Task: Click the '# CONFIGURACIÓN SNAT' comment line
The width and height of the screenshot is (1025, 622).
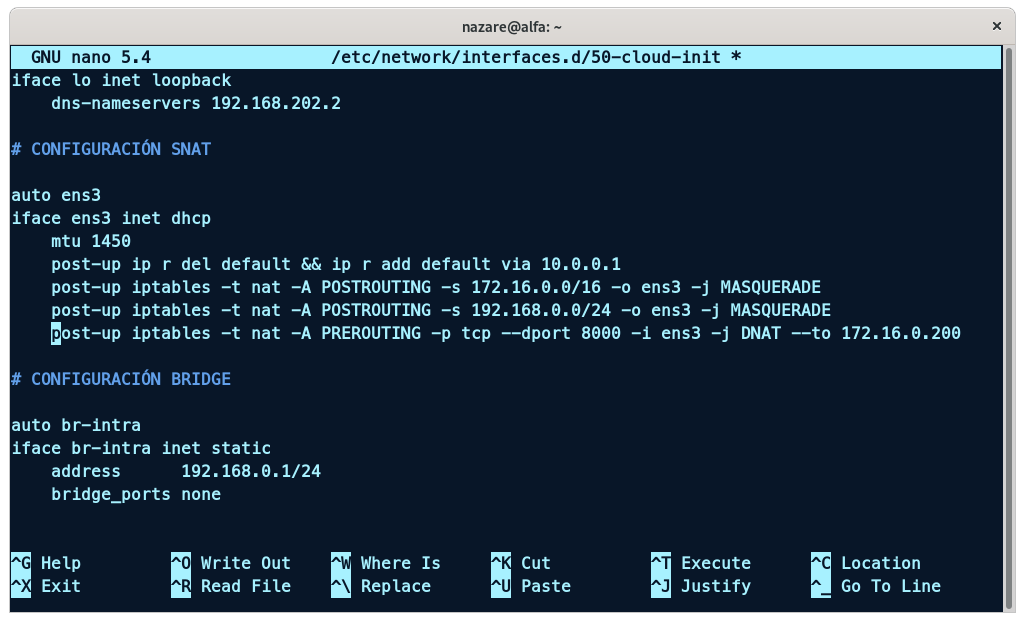Action: coord(111,149)
